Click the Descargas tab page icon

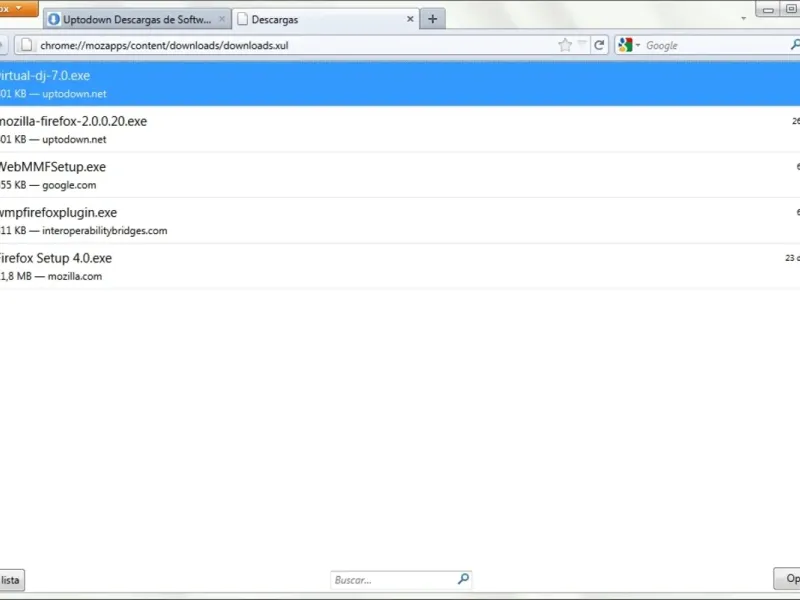click(x=243, y=19)
